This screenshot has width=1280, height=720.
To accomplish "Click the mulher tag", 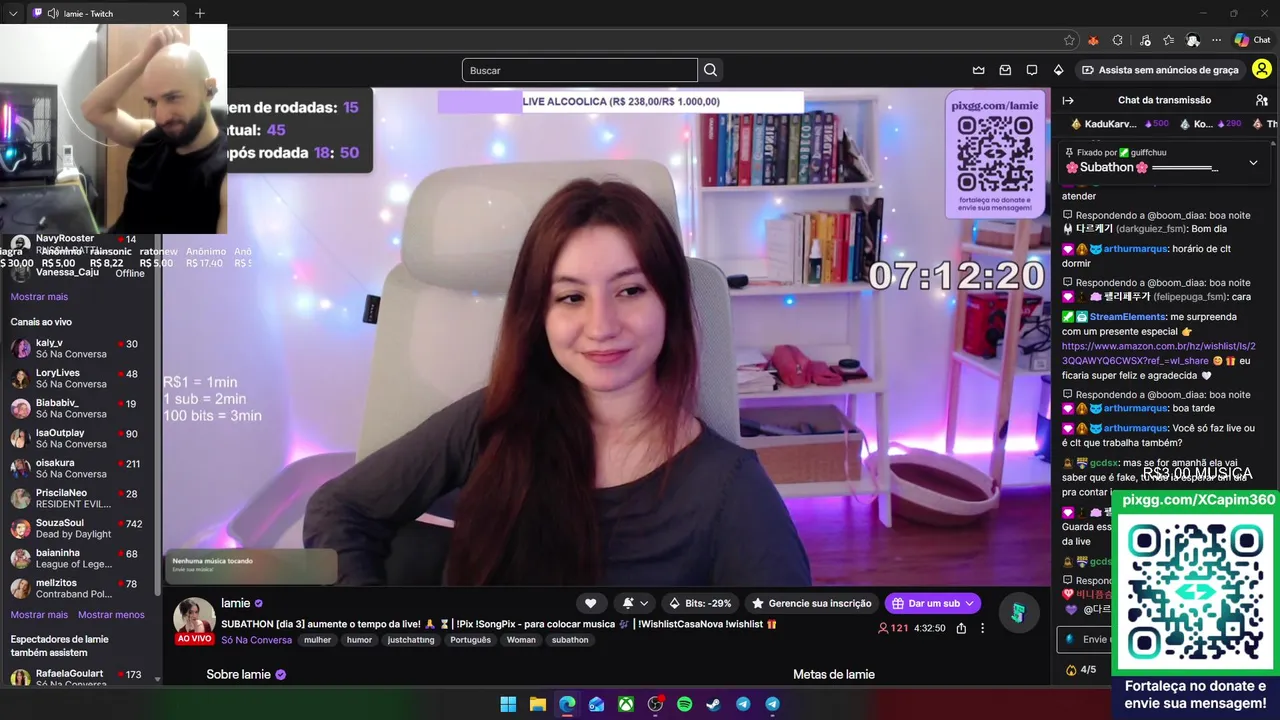I will (x=317, y=640).
